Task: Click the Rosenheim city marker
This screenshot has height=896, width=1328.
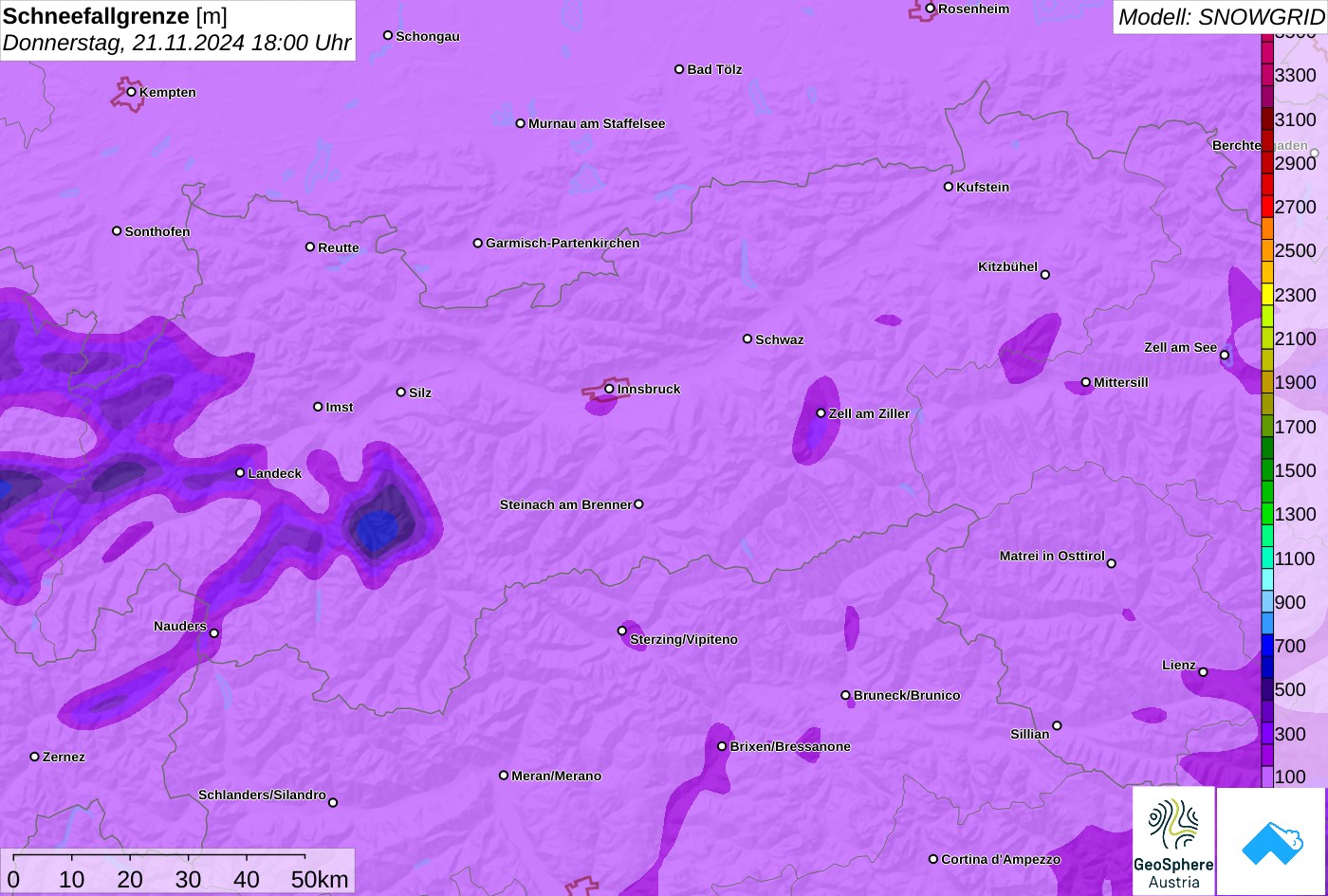Action: (x=931, y=9)
